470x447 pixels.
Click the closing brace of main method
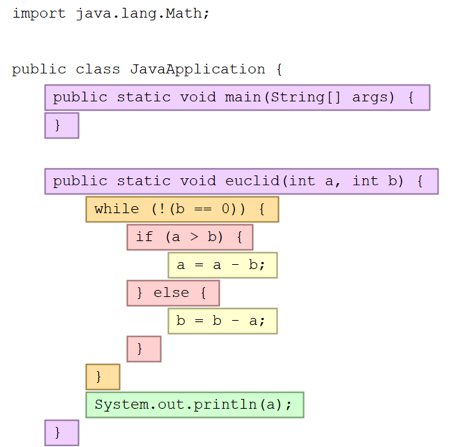click(62, 126)
